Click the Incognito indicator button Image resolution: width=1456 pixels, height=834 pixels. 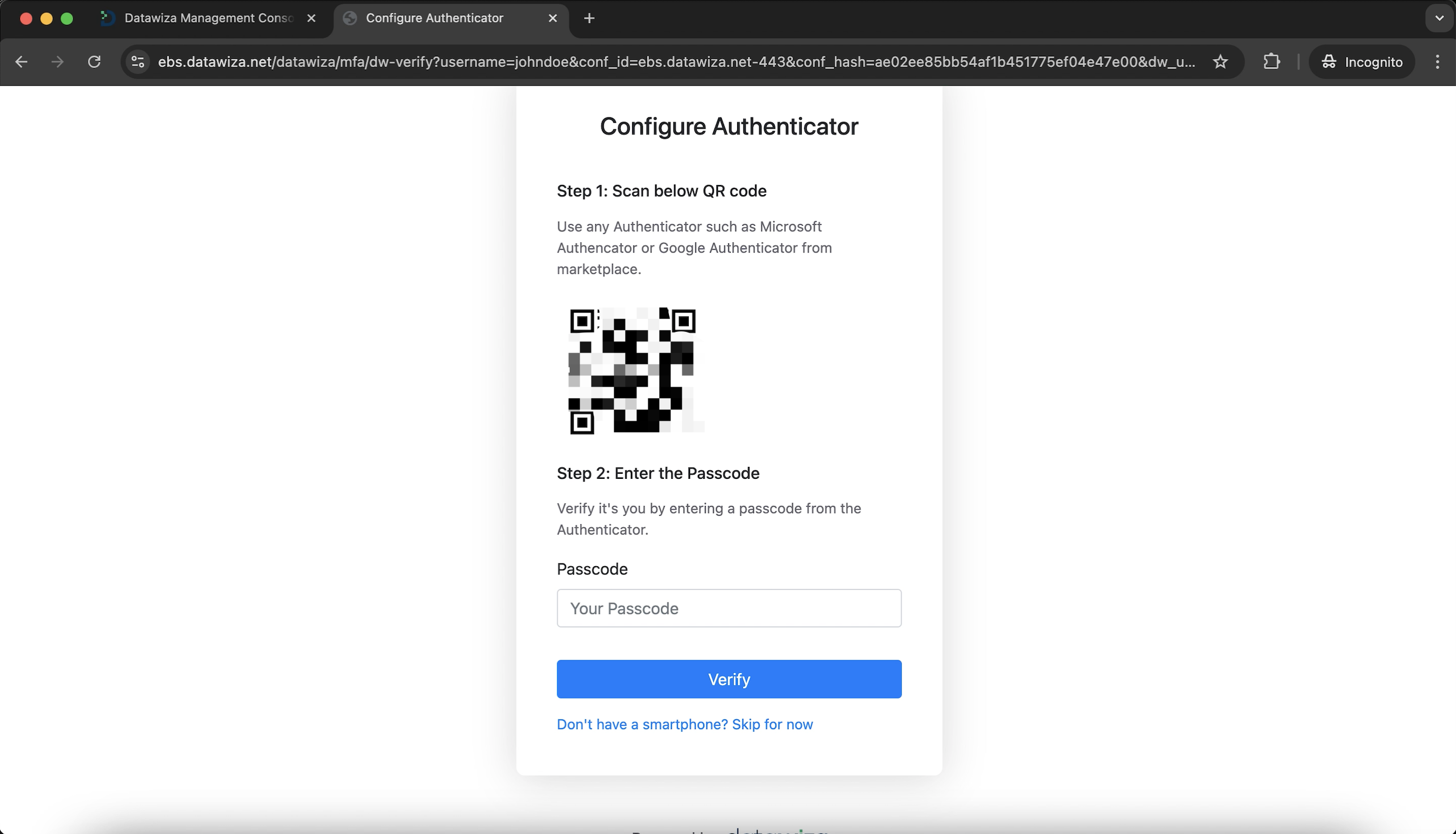point(1362,62)
